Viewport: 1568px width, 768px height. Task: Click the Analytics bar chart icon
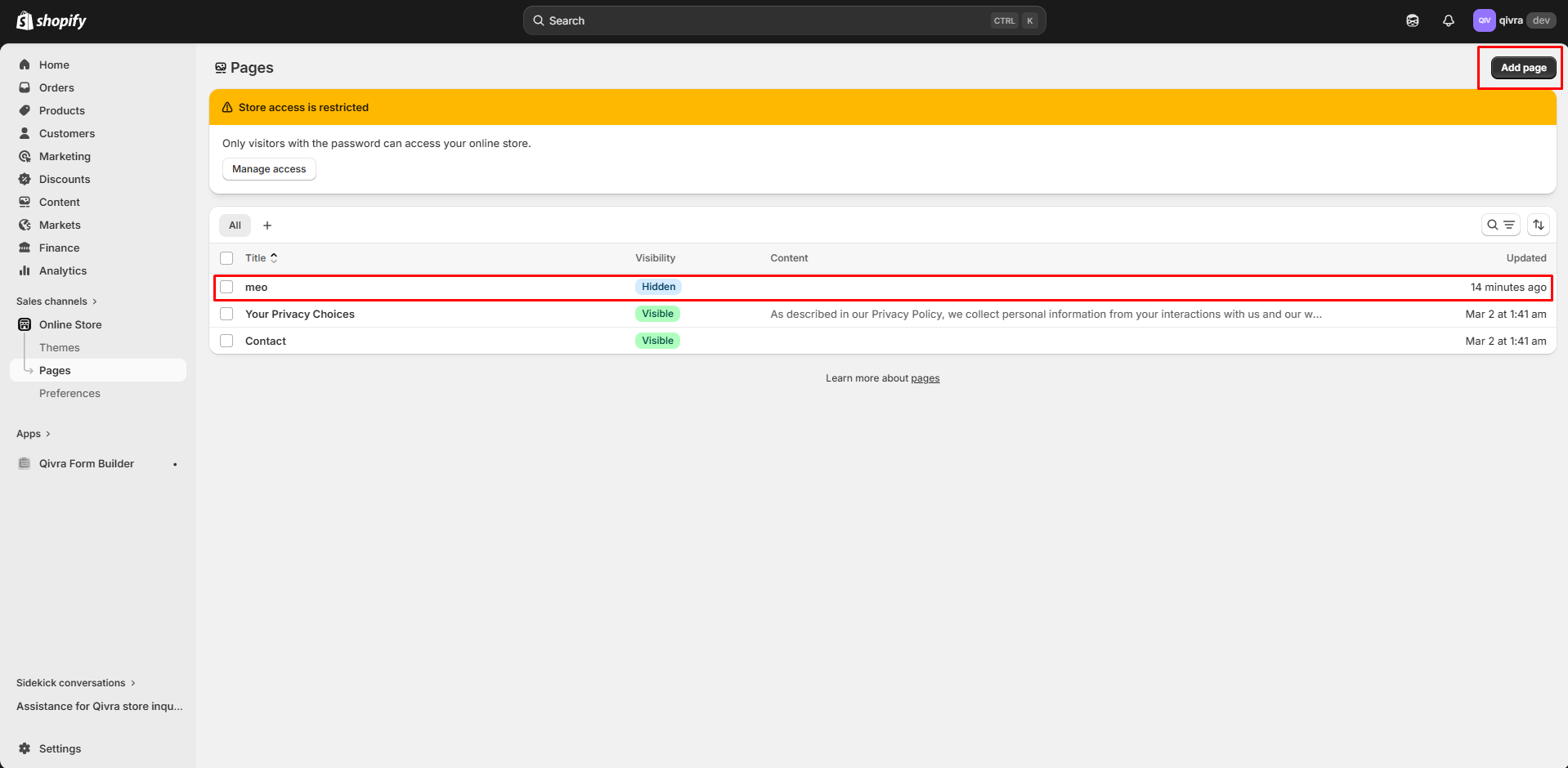click(25, 270)
